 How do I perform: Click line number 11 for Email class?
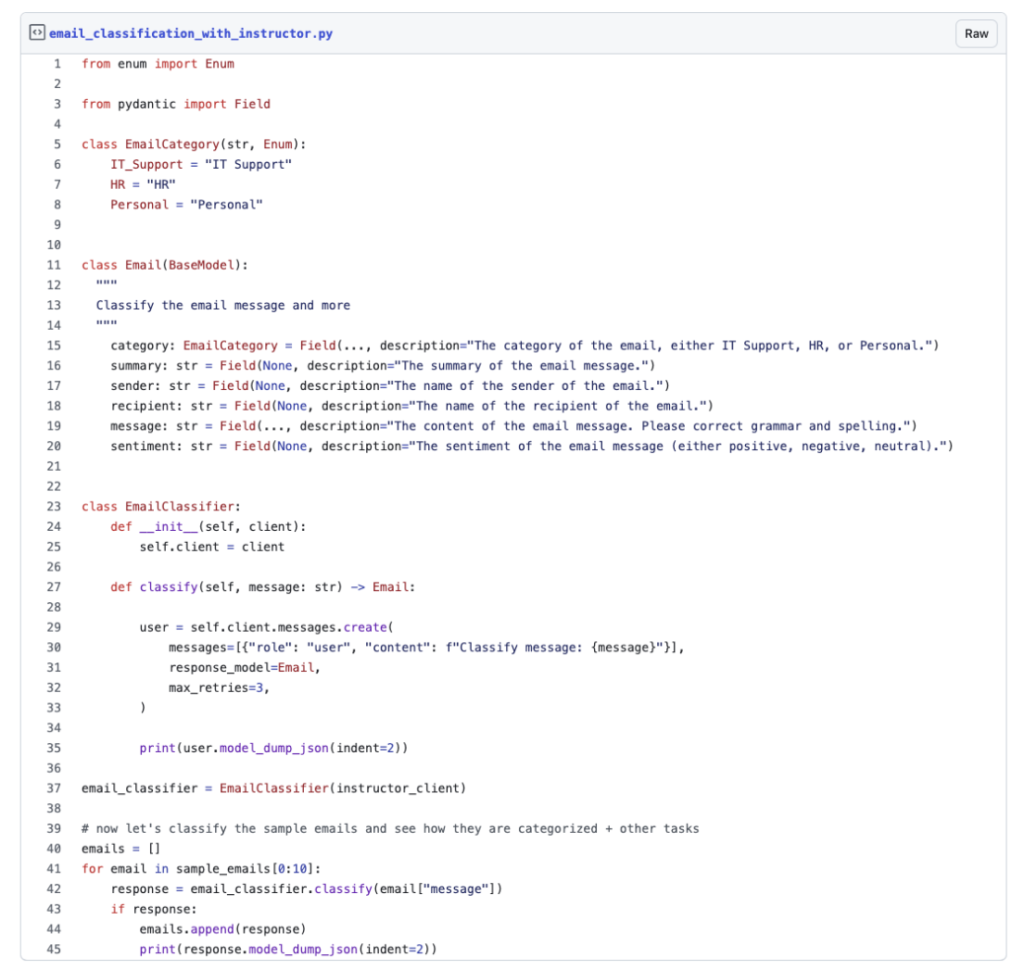coord(54,265)
